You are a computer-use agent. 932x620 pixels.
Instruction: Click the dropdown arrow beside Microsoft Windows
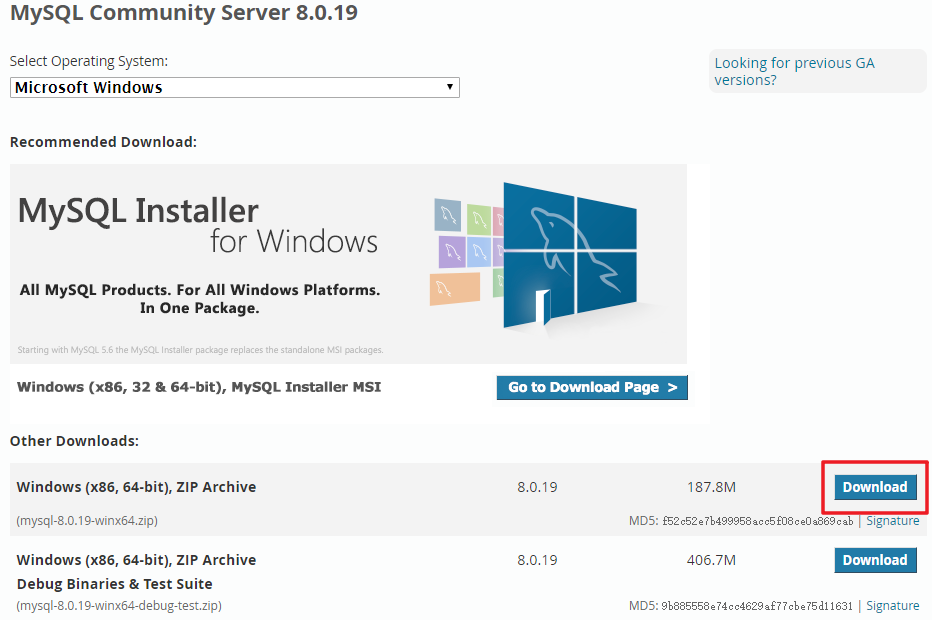[x=450, y=88]
